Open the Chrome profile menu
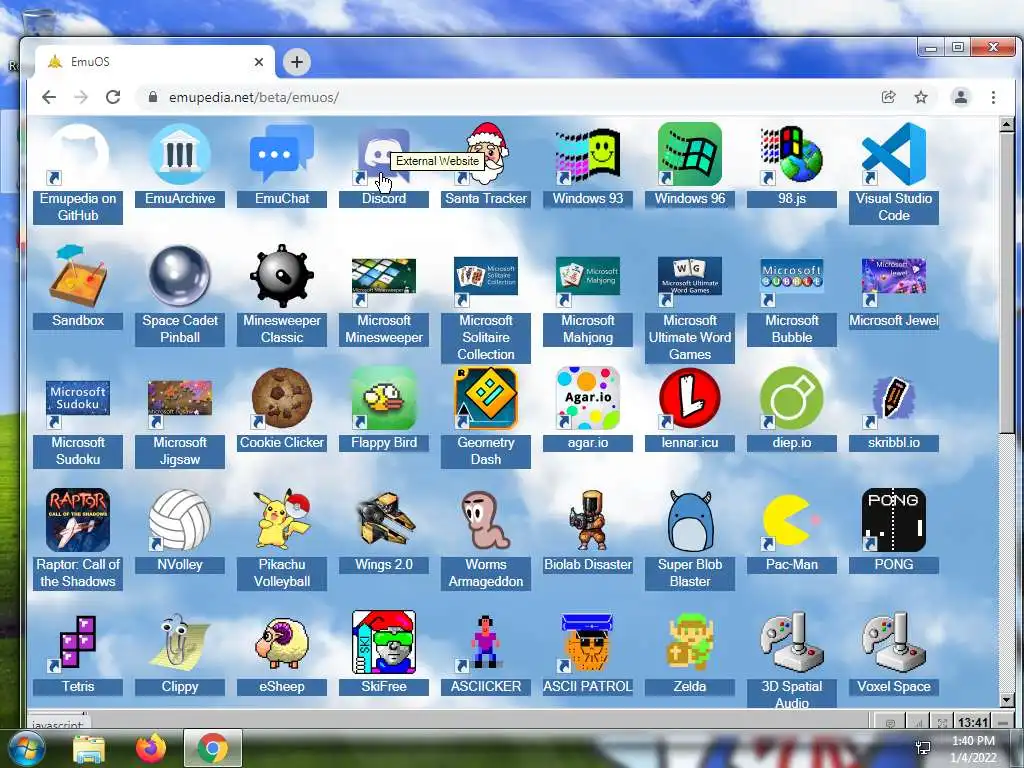Viewport: 1024px width, 768px height. [x=961, y=97]
